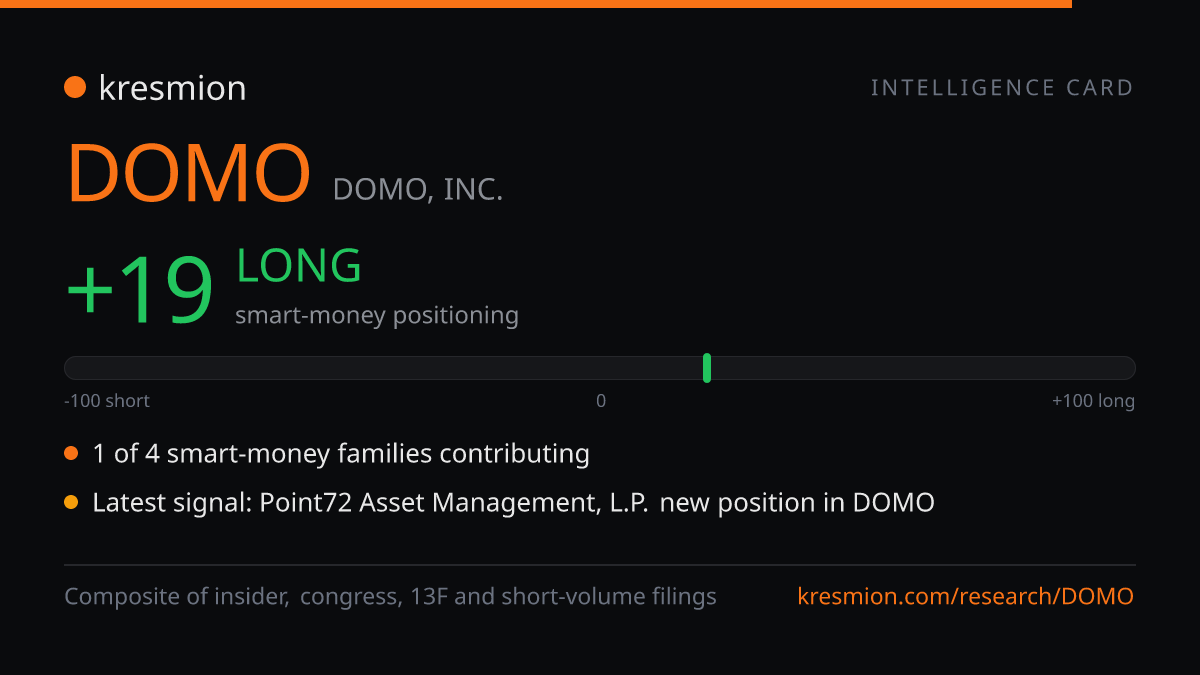Viewport: 1200px width, 675px height.
Task: Click the yellow bullet beside Latest signal
Action: tap(71, 503)
